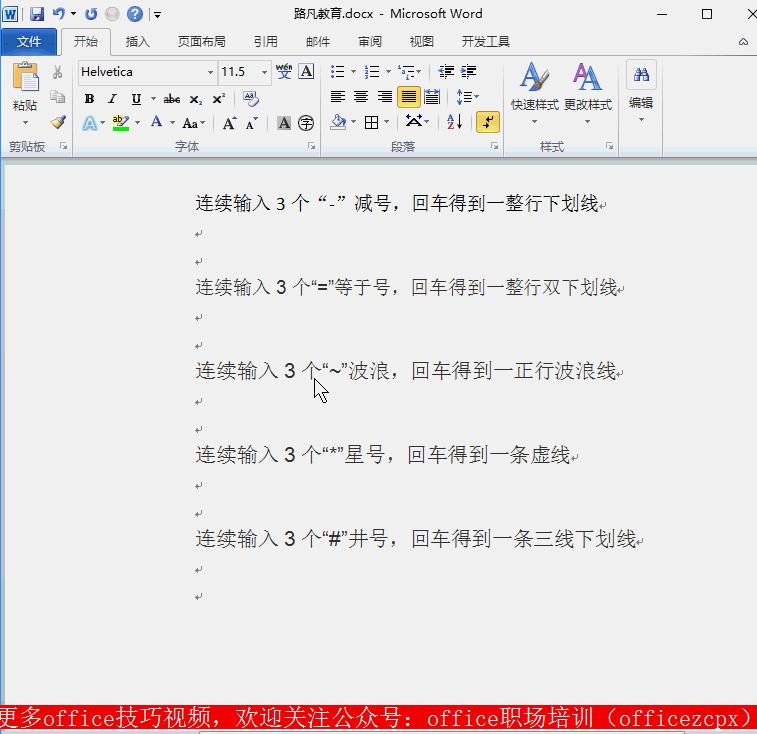Switch to the 审阅 tab
The width and height of the screenshot is (757, 734).
click(x=370, y=42)
